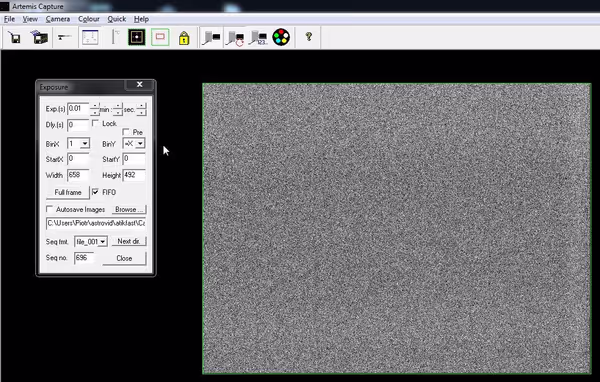
Task: Click the loop exposure icon with red arrow
Action: (x=235, y=38)
